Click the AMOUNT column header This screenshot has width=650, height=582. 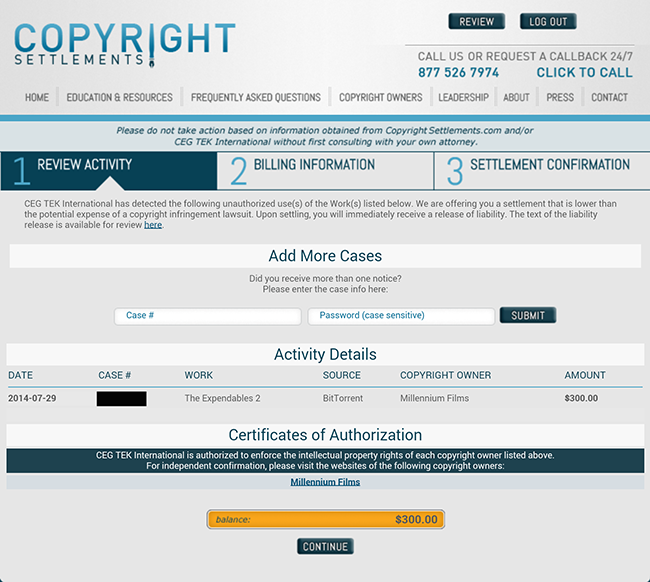(x=585, y=375)
